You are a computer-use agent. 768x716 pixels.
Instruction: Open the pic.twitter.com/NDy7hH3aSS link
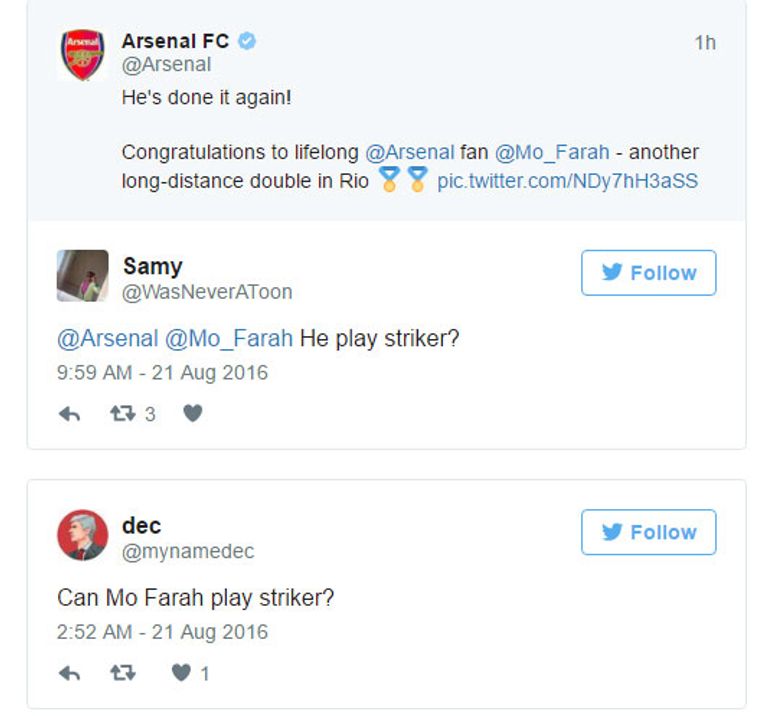point(567,181)
